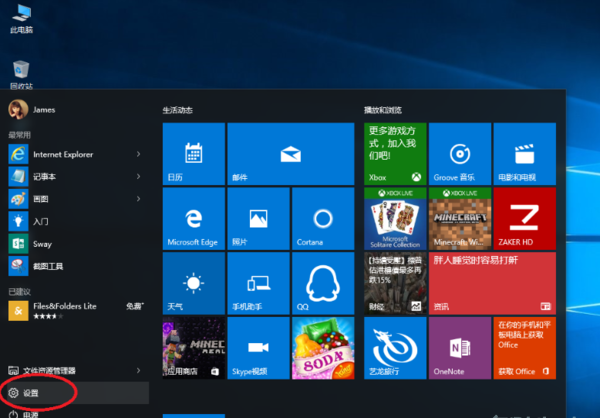This screenshot has width=600, height=418.
Task: Launch the QQ penguin tile
Action: (x=323, y=283)
